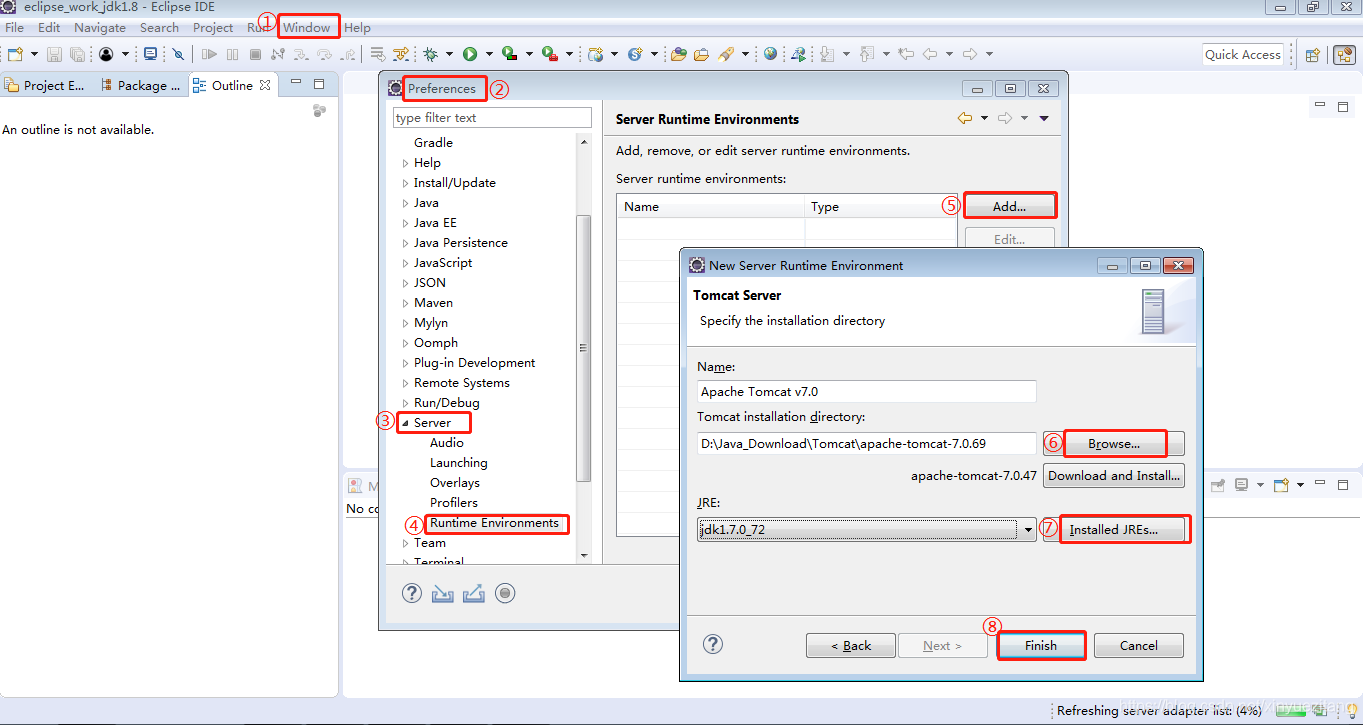This screenshot has width=1363, height=725.
Task: Click the Step Into debug icon
Action: coord(300,54)
